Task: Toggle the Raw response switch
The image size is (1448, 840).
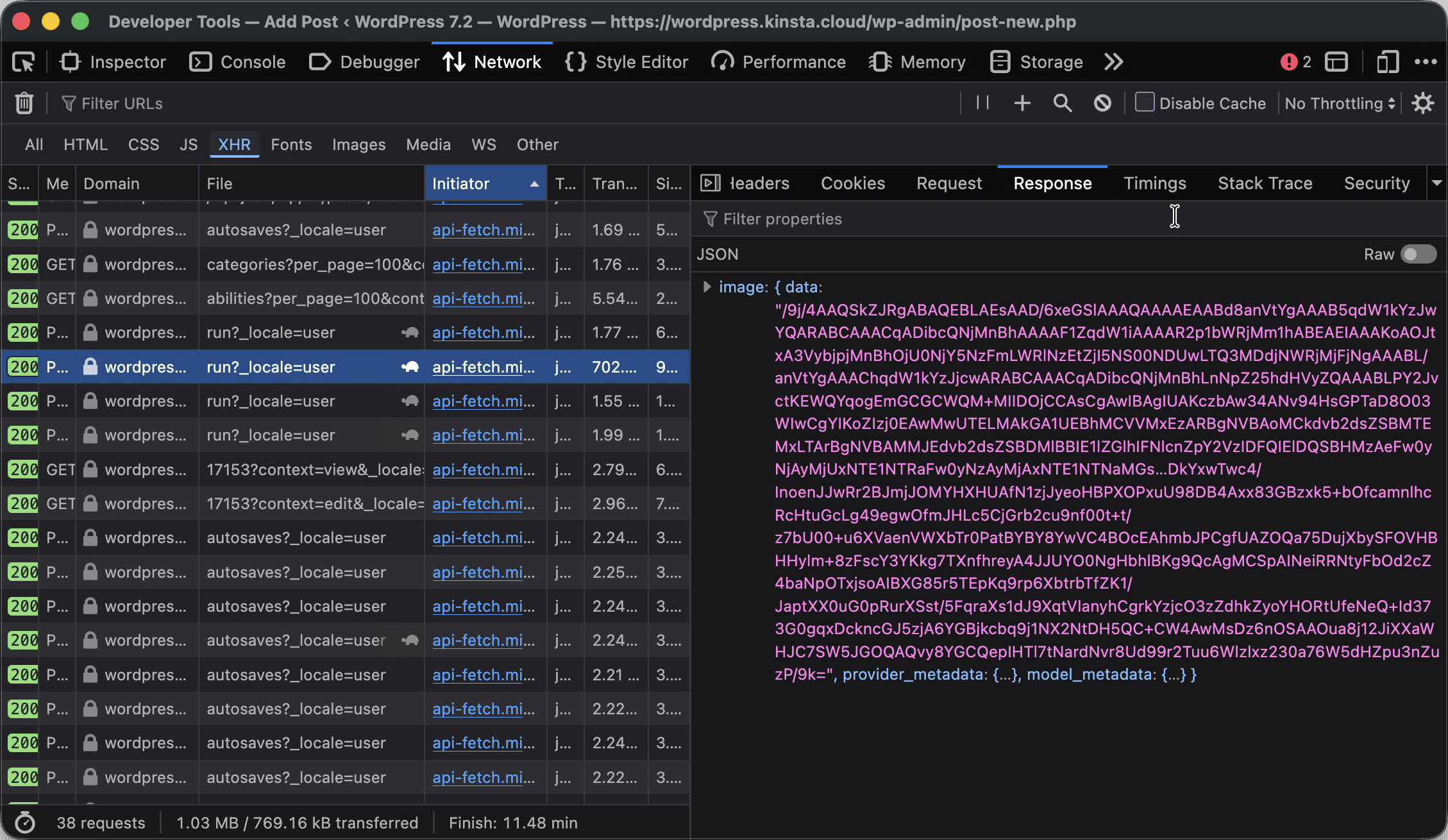Action: tap(1418, 255)
